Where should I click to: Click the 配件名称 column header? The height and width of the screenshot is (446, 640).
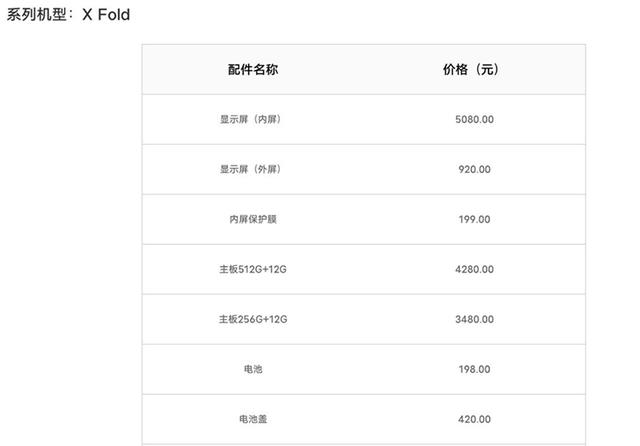tap(253, 70)
